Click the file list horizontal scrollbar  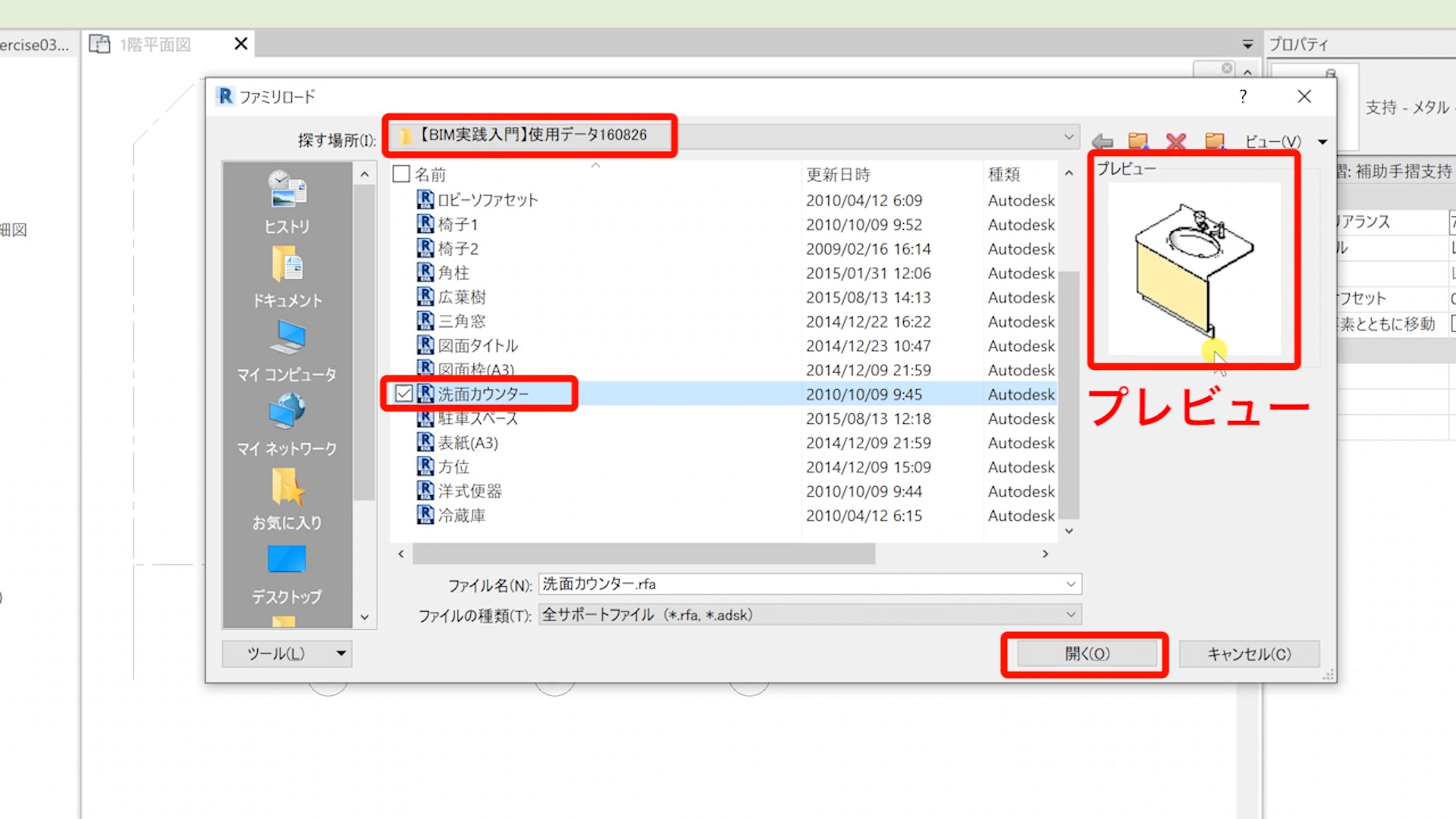click(645, 554)
